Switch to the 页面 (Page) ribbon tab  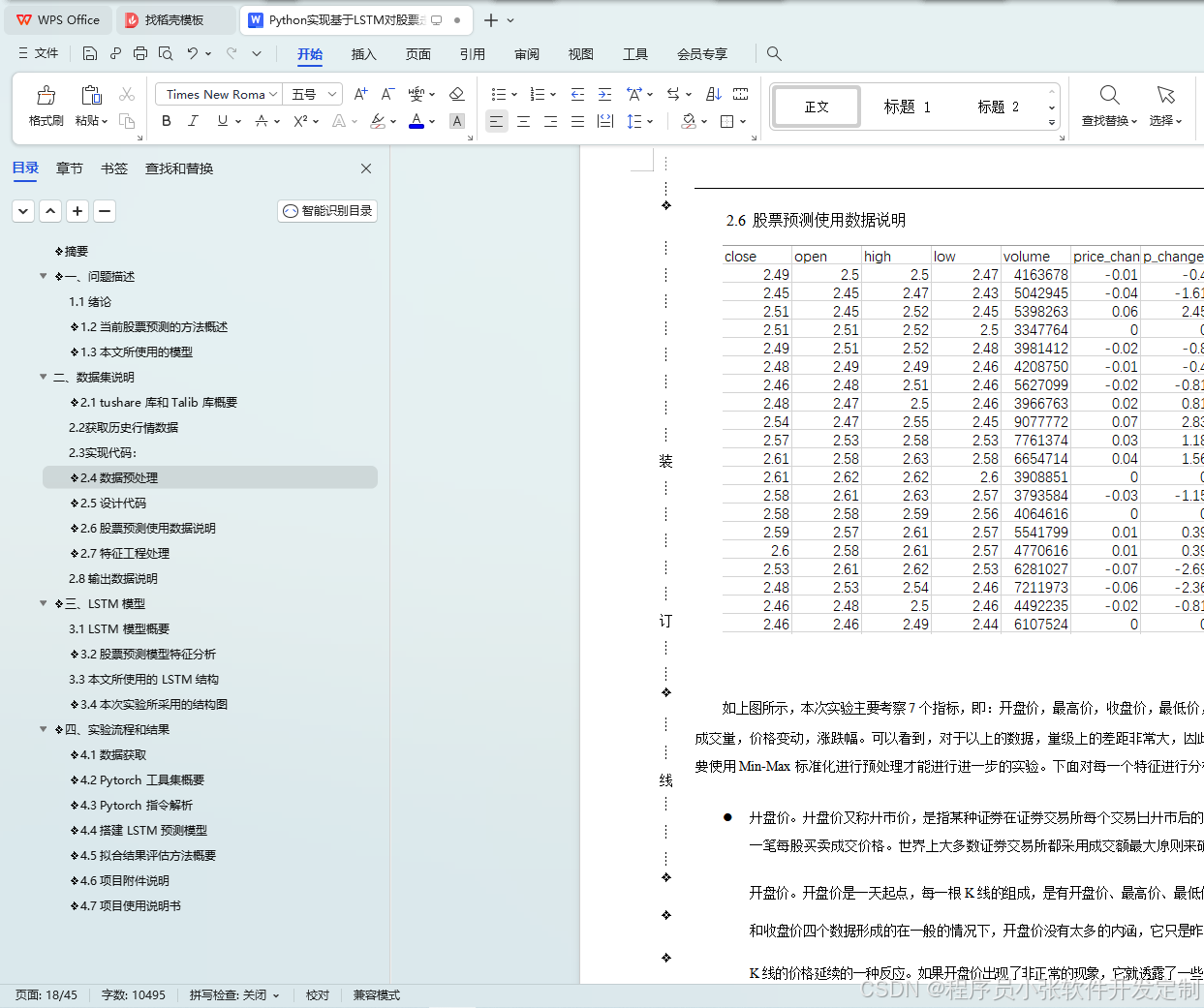[417, 54]
